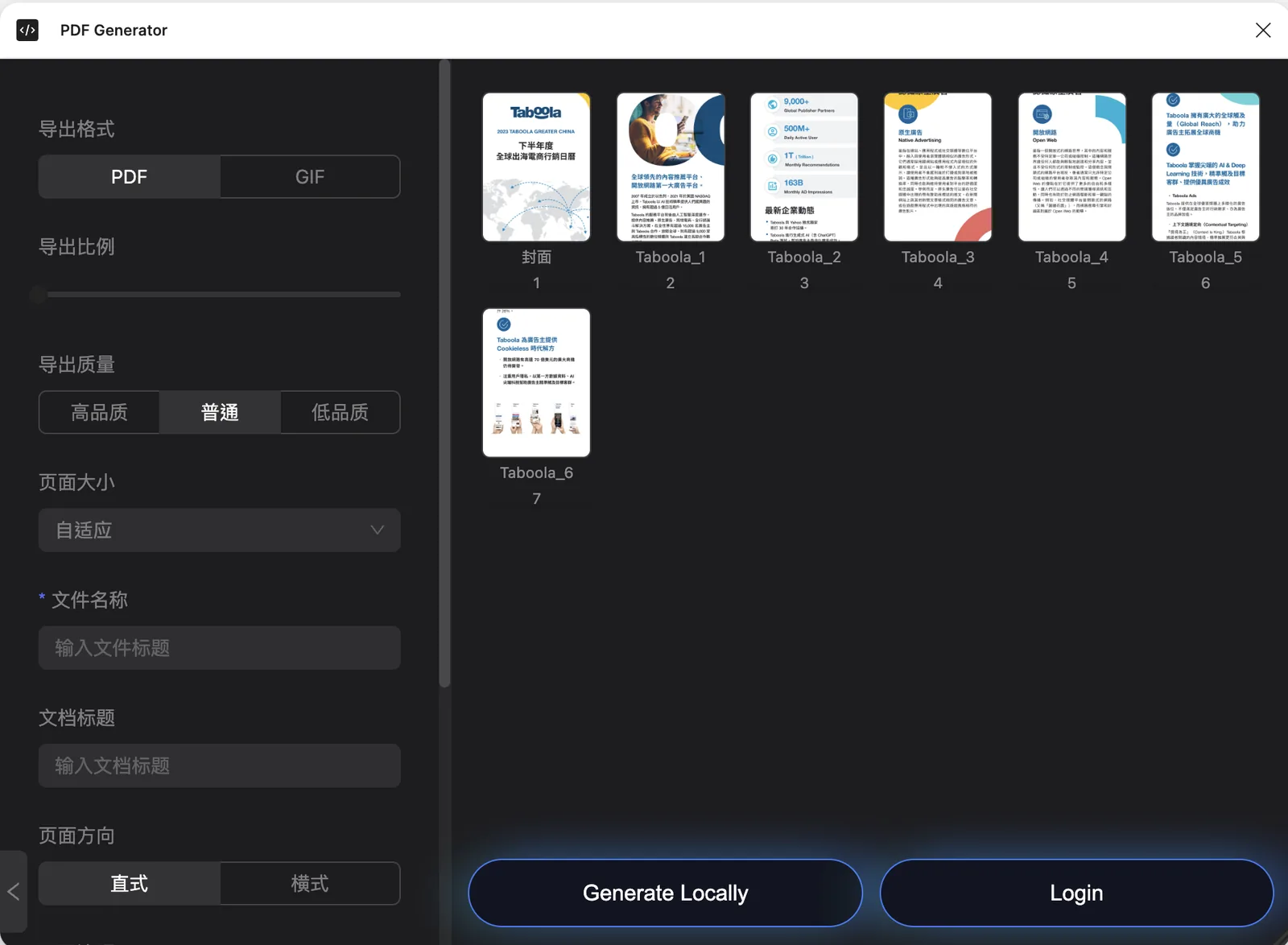
Task: Click the Taboola_6 label text
Action: [536, 473]
